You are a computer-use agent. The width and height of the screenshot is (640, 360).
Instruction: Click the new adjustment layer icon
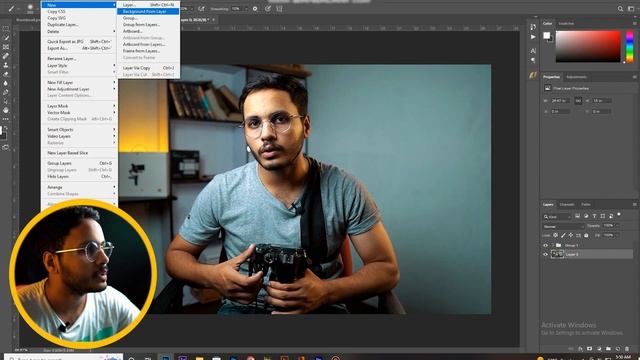[599, 349]
